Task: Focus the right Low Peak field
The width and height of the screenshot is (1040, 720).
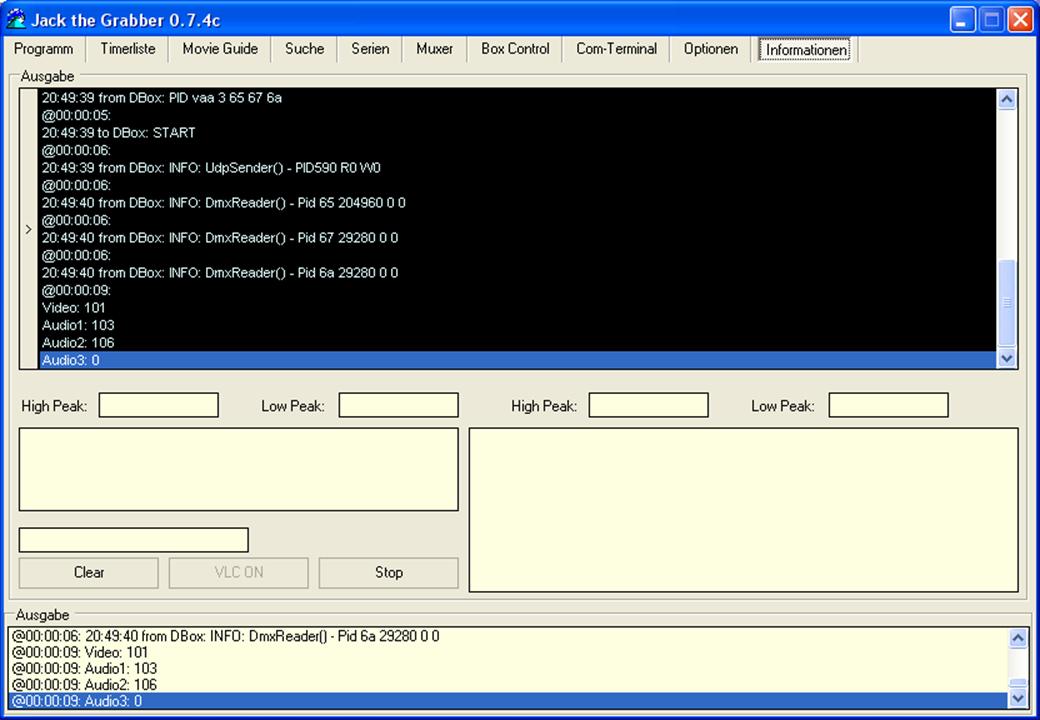Action: (x=889, y=405)
